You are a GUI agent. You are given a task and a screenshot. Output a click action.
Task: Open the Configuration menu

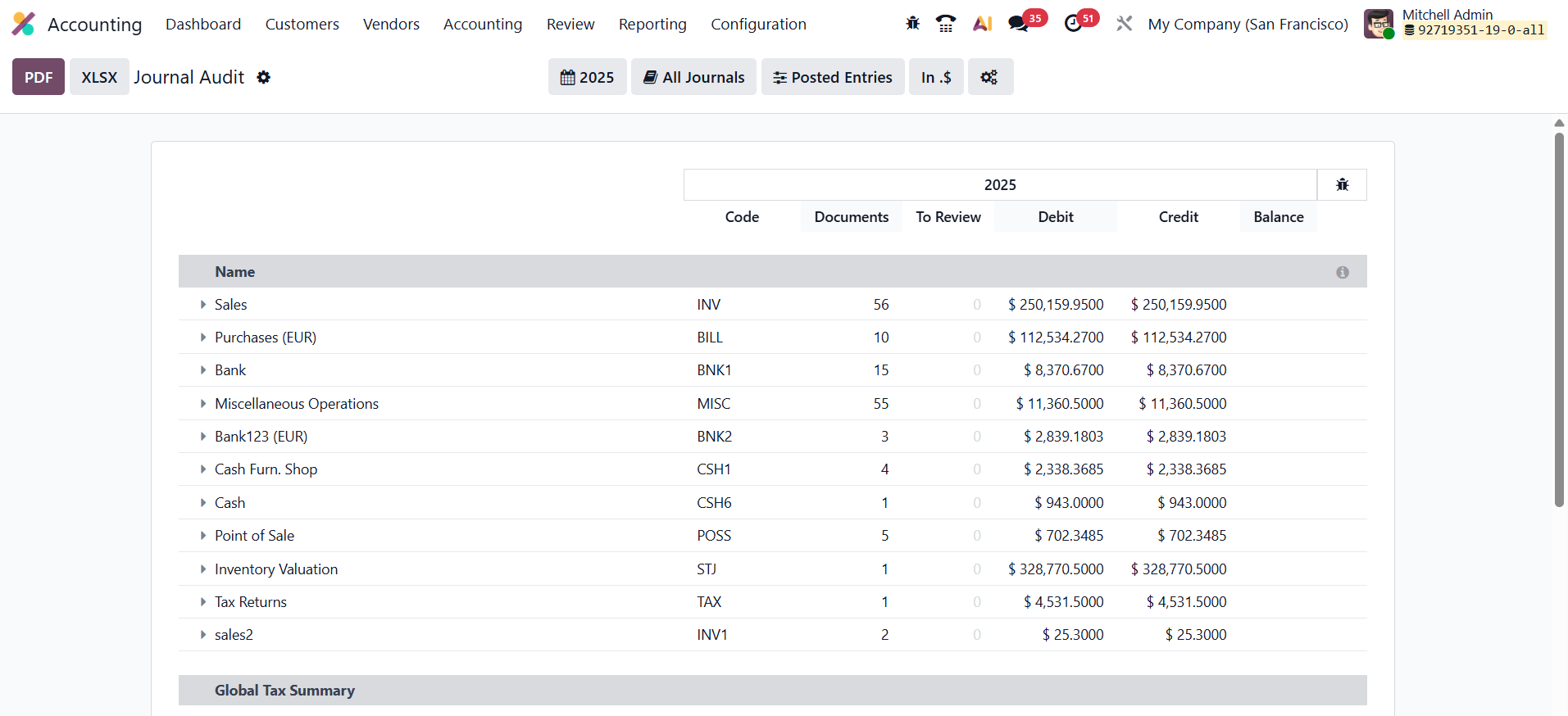pos(758,25)
